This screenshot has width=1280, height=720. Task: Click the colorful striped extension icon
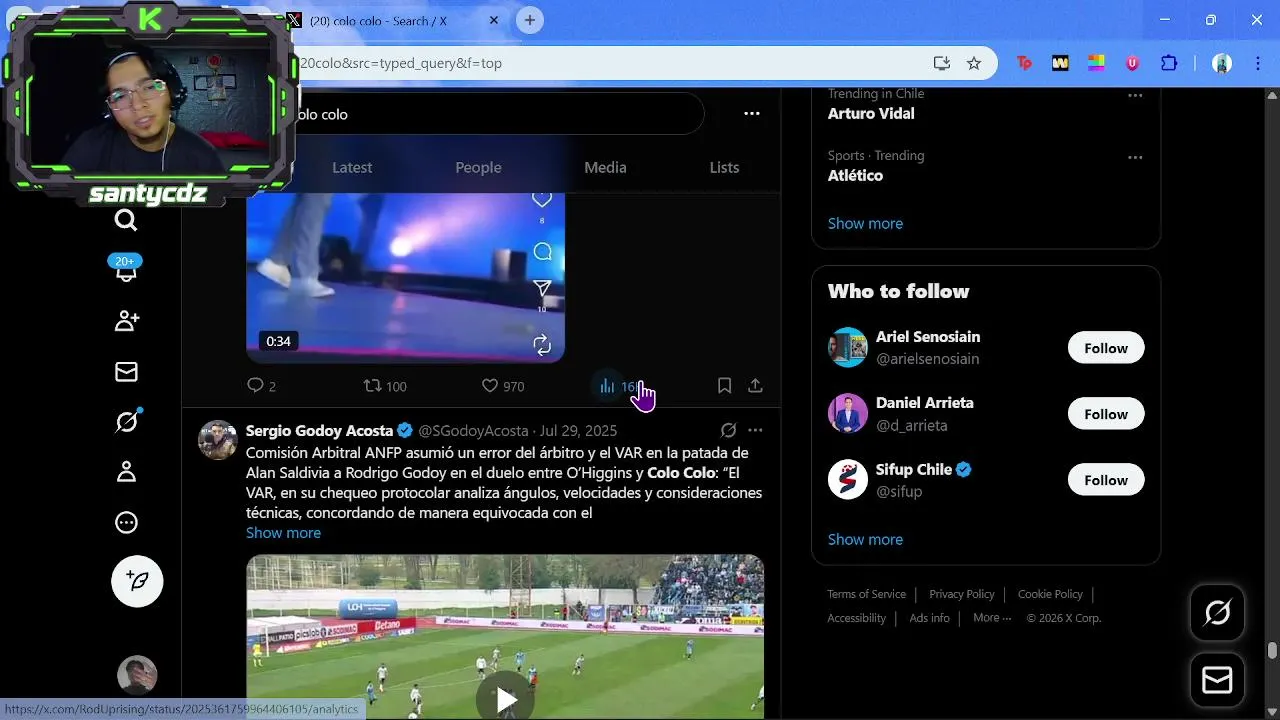point(1096,63)
